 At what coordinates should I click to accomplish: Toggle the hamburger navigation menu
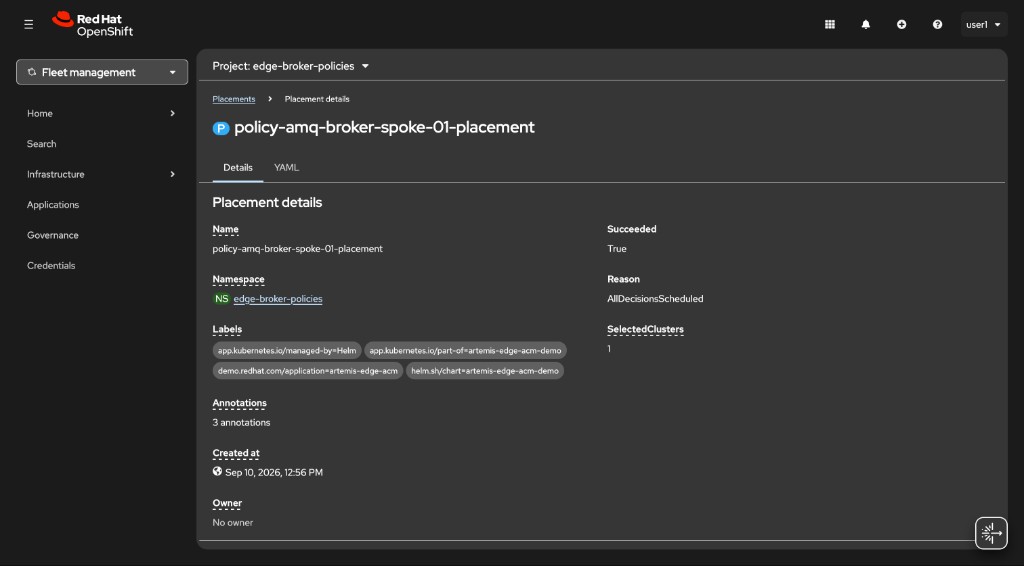pos(29,24)
